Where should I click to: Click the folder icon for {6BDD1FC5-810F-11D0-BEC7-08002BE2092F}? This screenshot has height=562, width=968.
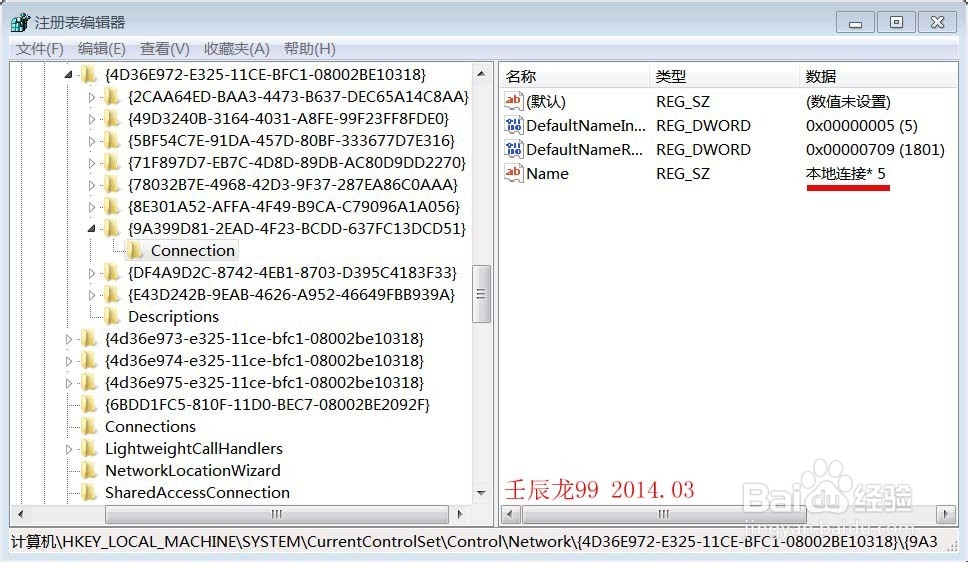(89, 405)
